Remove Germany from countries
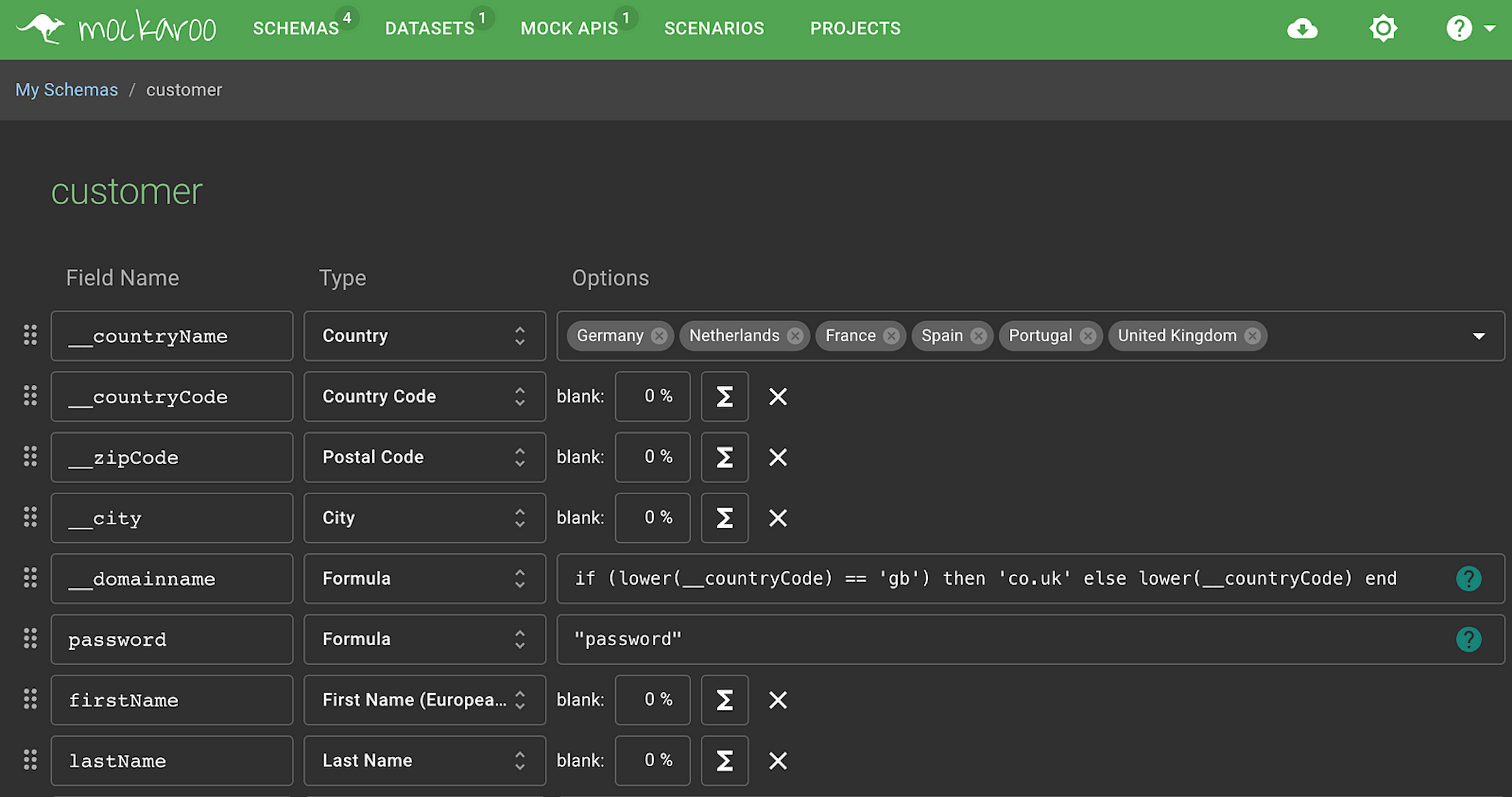 [659, 336]
